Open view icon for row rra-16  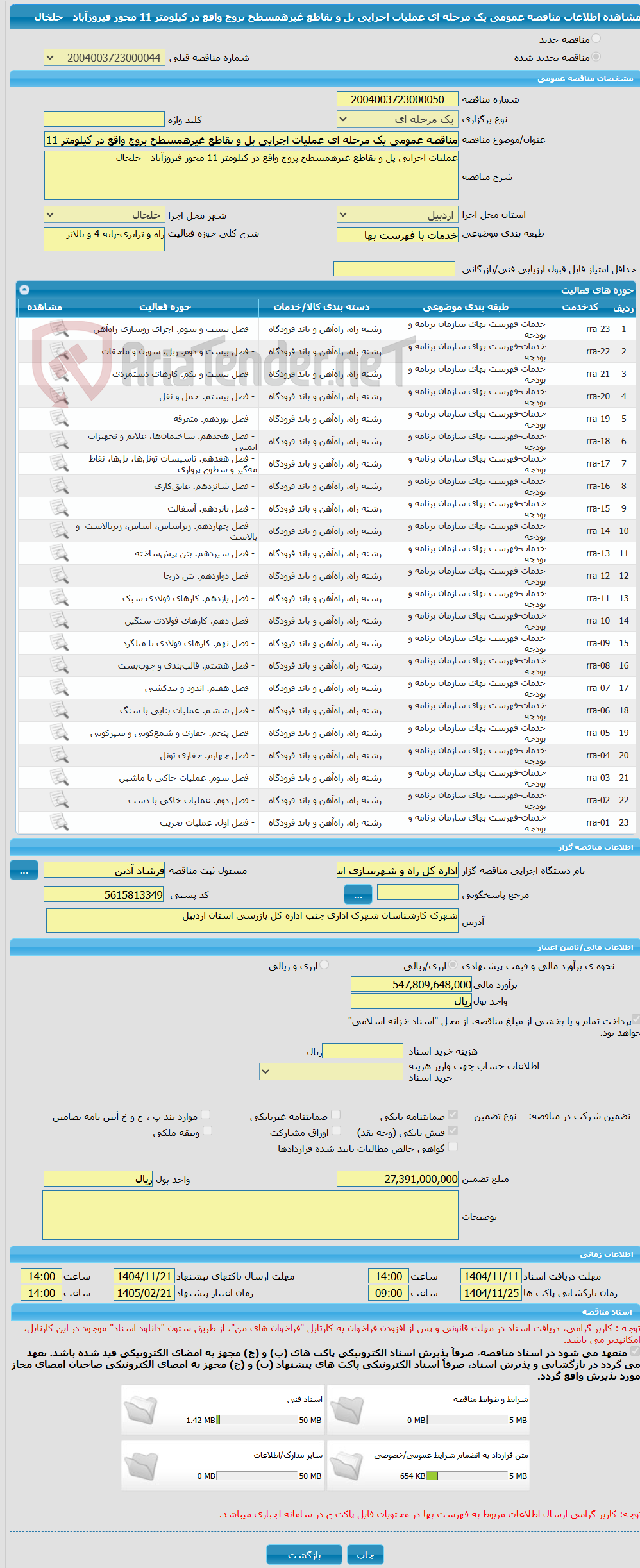[x=59, y=486]
